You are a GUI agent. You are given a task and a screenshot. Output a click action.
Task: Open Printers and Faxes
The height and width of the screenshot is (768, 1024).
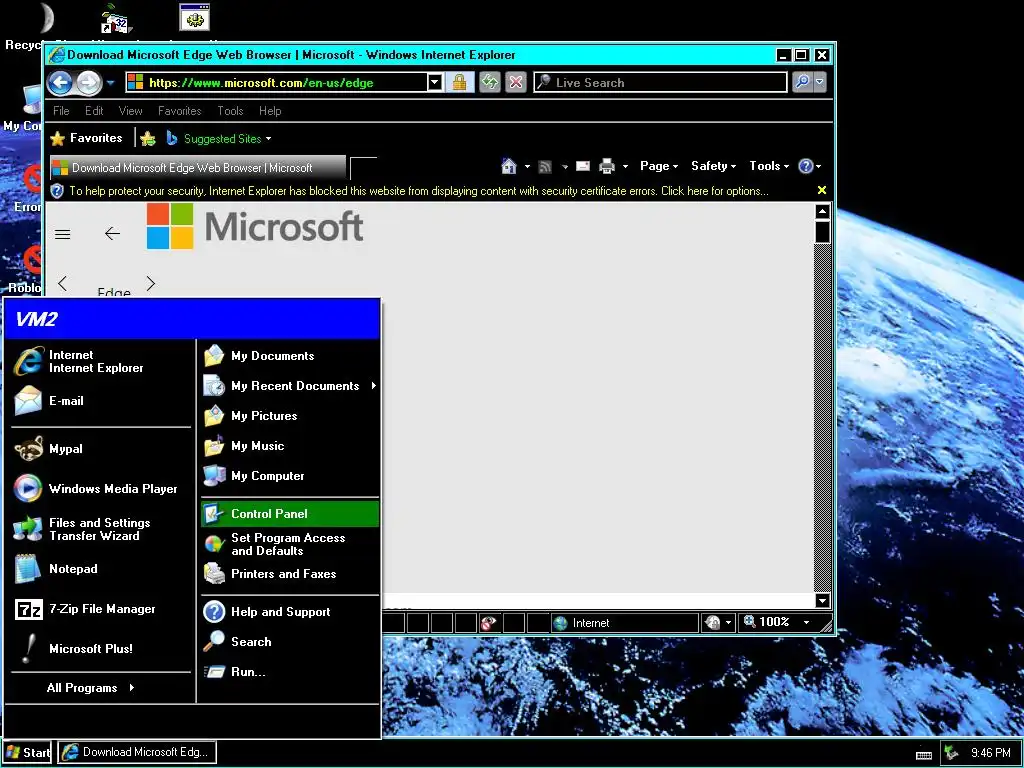(290, 574)
